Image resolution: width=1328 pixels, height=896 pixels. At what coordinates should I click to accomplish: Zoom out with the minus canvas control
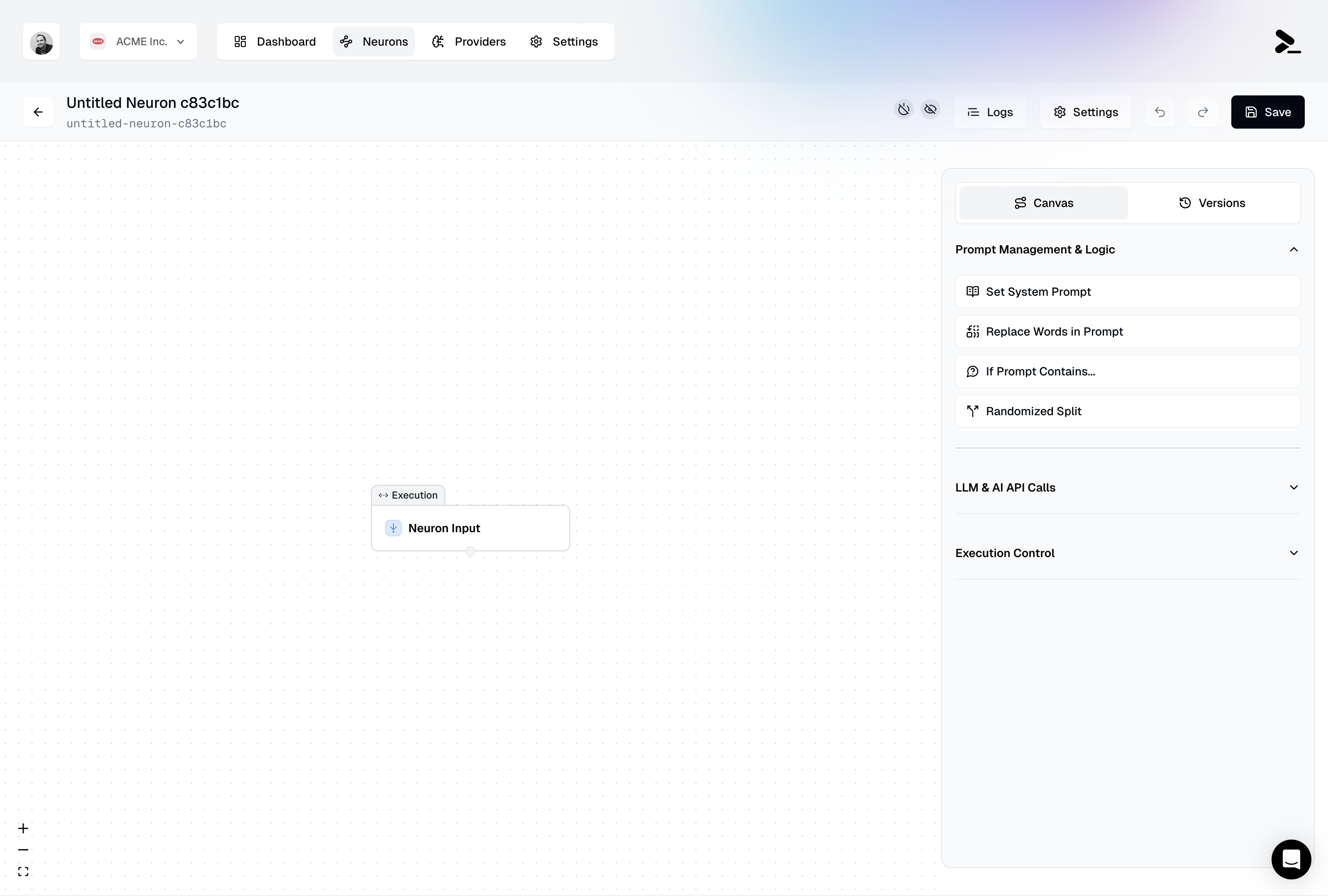coord(23,850)
